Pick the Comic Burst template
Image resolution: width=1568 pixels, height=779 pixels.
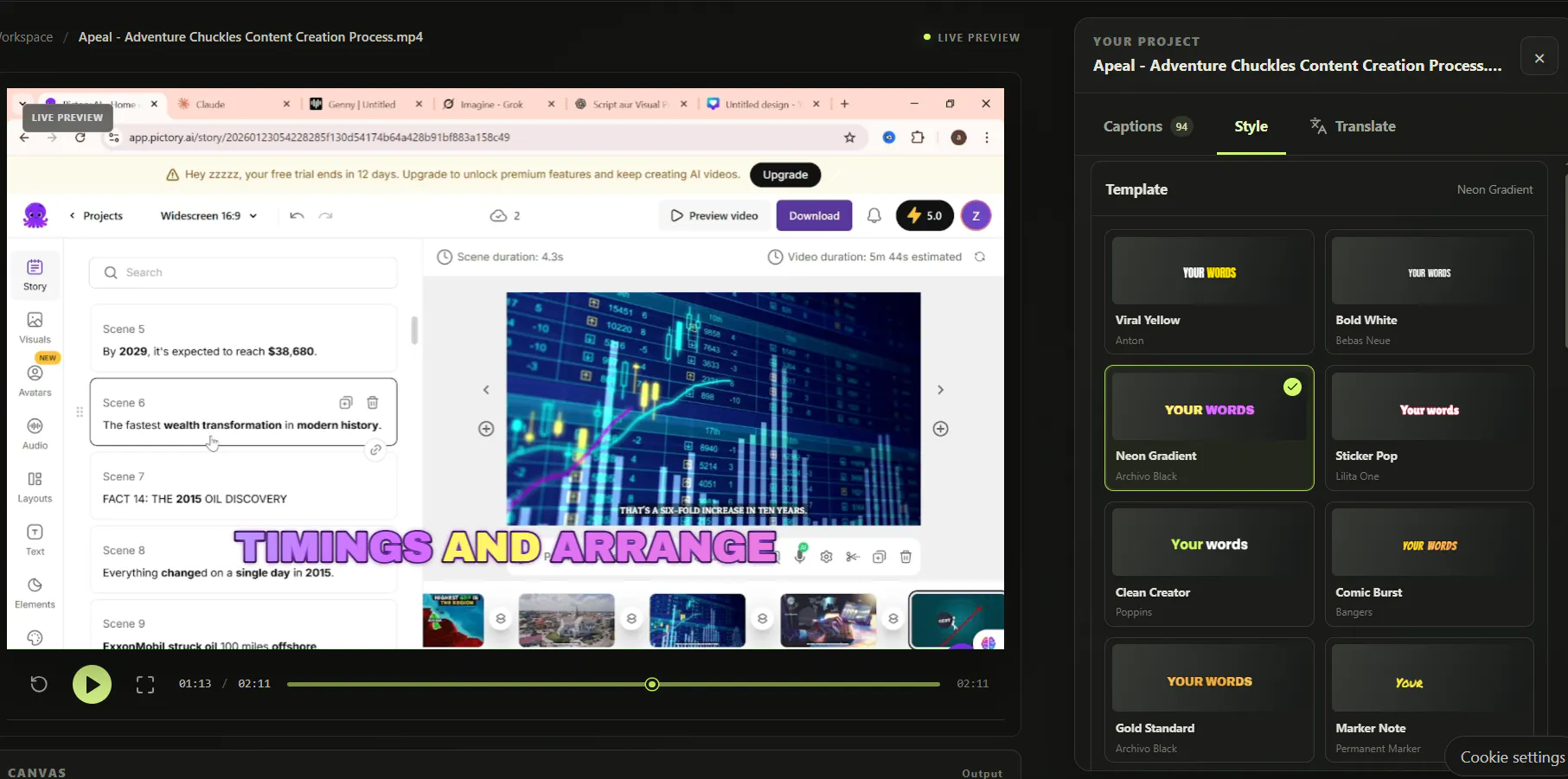click(x=1429, y=564)
